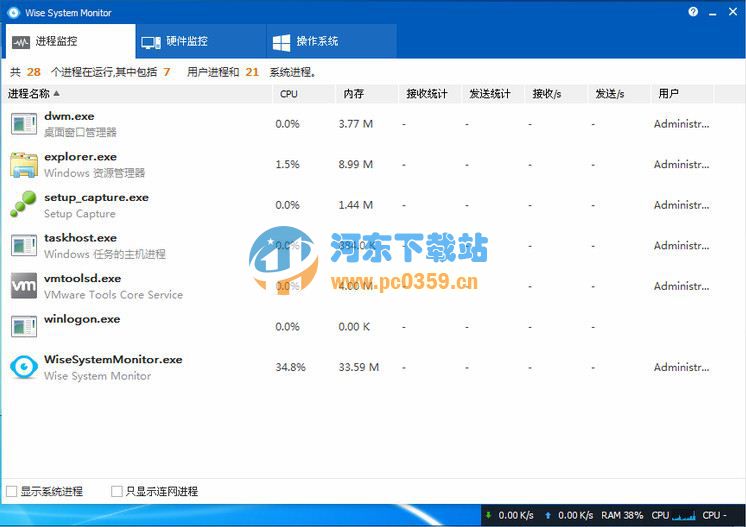Select the WiseSystemMonitor.exe process name

coord(113,360)
